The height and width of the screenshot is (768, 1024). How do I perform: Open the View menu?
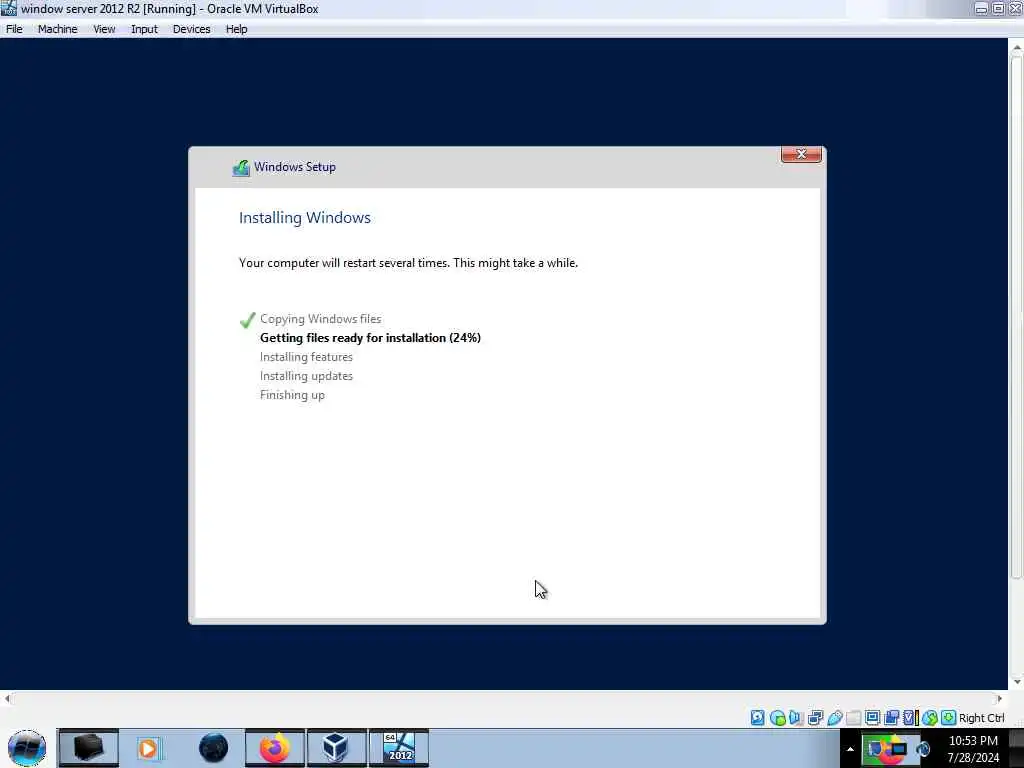tap(104, 29)
